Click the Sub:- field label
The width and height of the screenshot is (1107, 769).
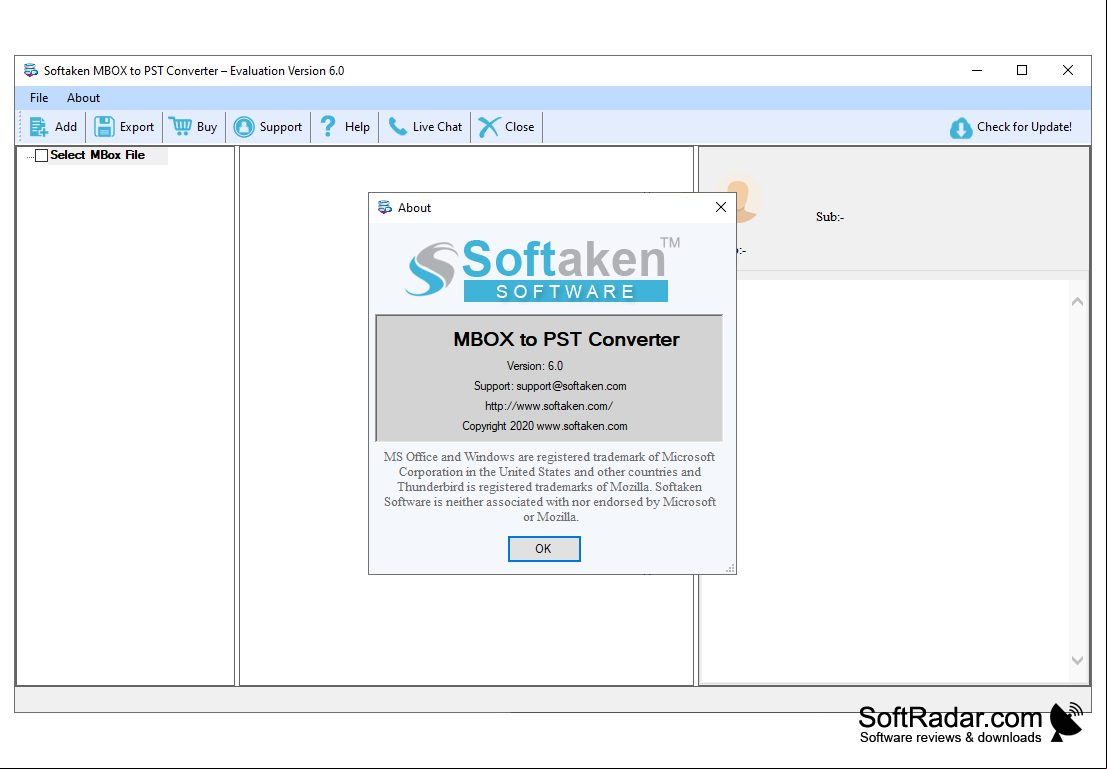(x=830, y=217)
